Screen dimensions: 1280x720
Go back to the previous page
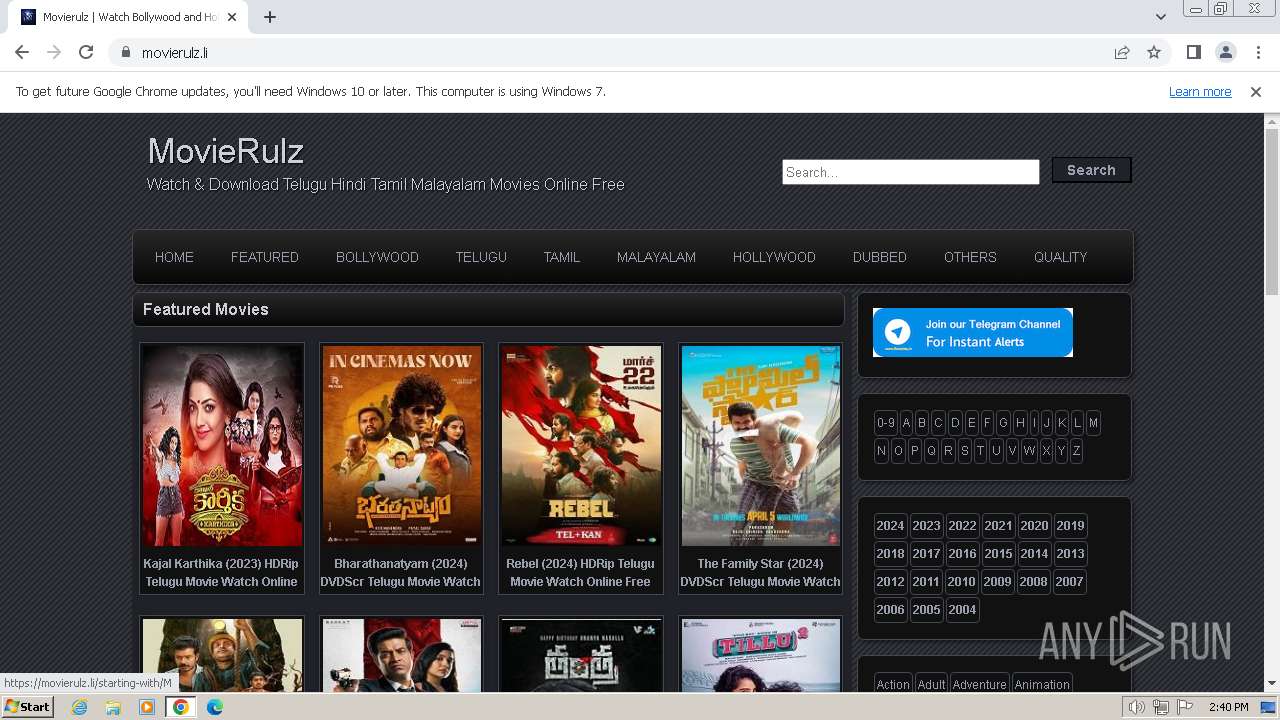[x=22, y=52]
